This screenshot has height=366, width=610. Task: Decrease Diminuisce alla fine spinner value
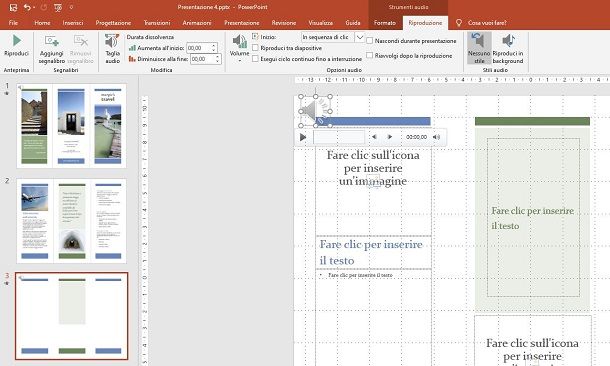(x=217, y=61)
